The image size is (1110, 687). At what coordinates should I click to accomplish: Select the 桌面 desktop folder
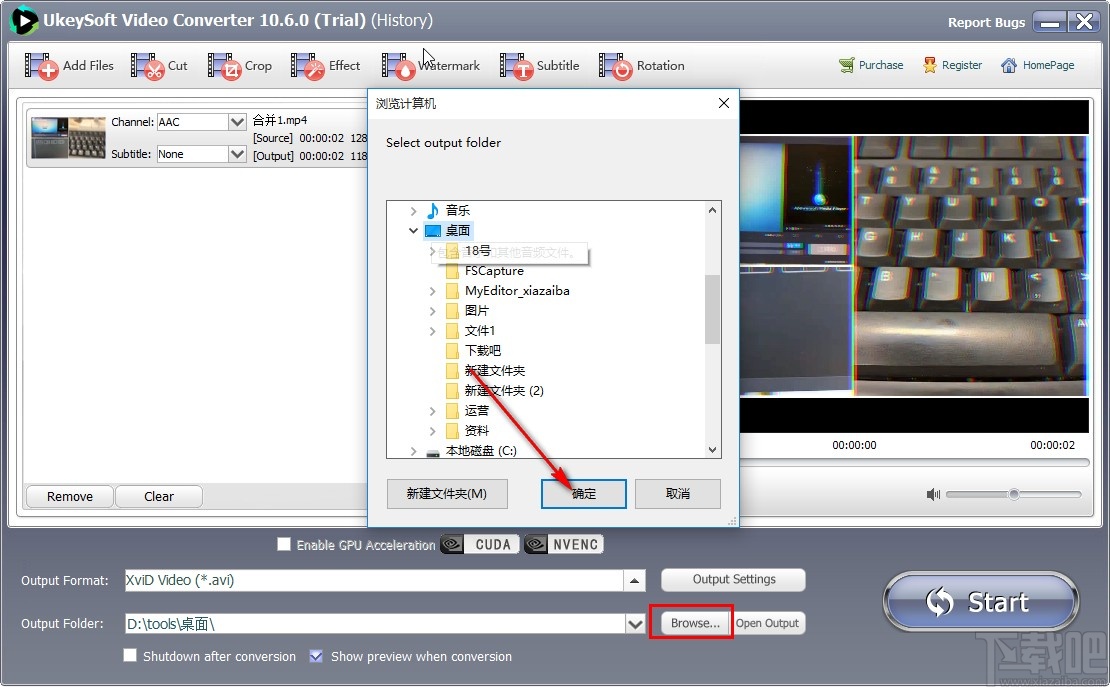457,230
